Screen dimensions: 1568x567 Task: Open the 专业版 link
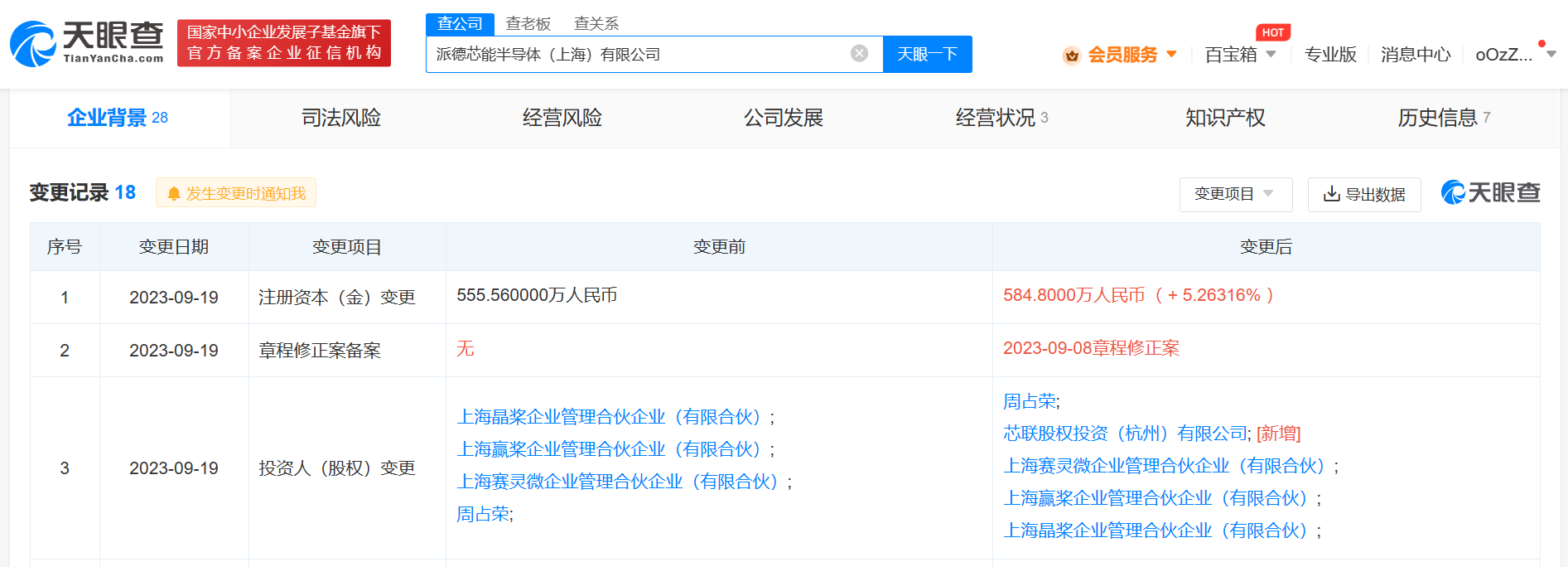tap(1330, 55)
